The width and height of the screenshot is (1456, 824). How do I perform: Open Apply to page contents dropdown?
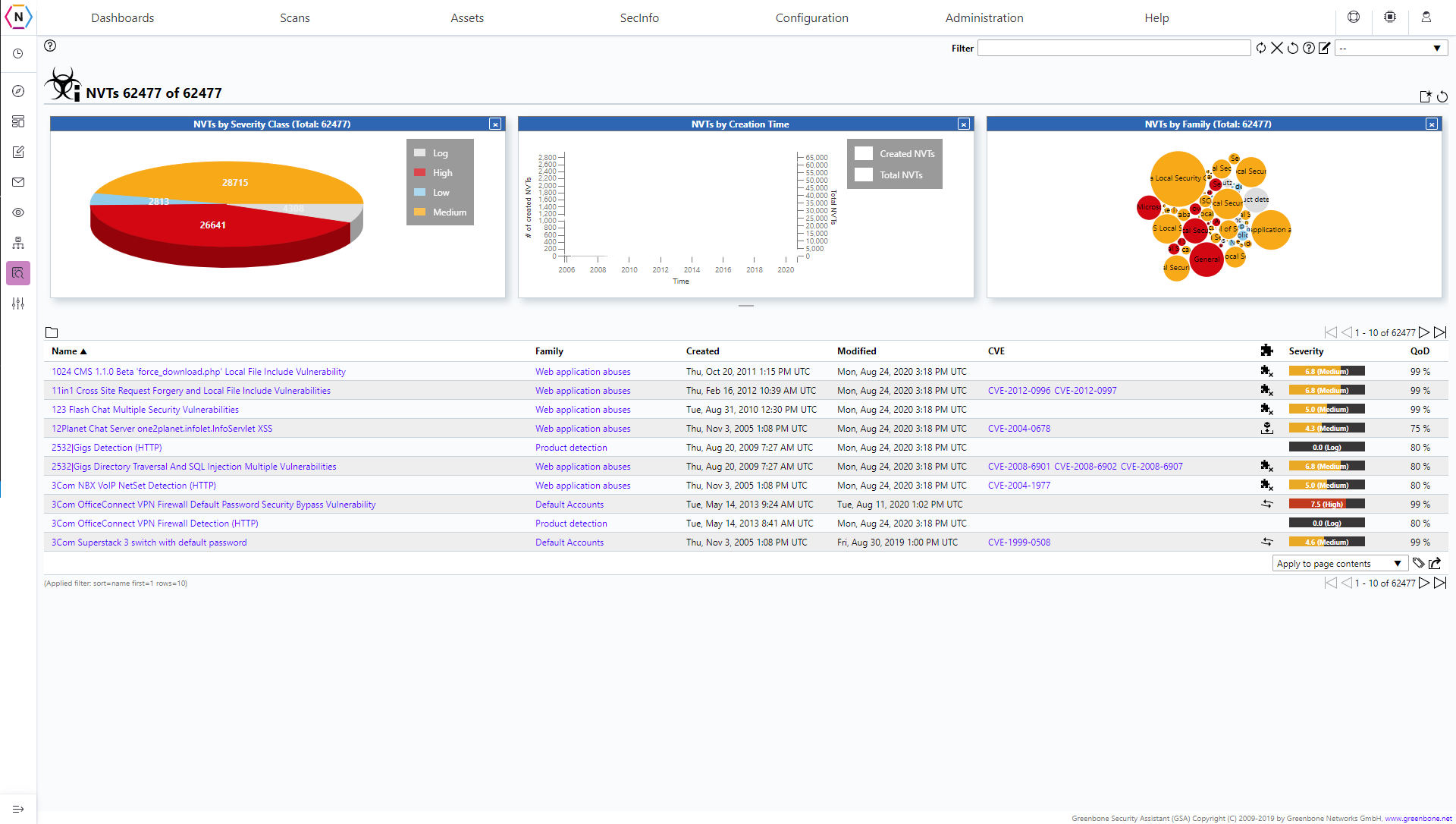point(1339,563)
